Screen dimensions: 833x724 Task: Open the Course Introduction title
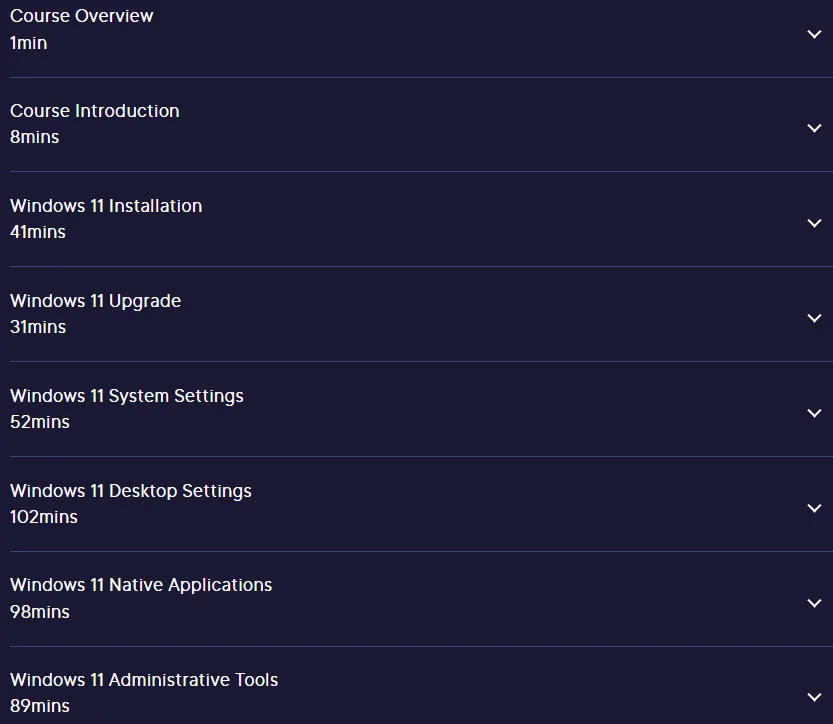coord(95,111)
